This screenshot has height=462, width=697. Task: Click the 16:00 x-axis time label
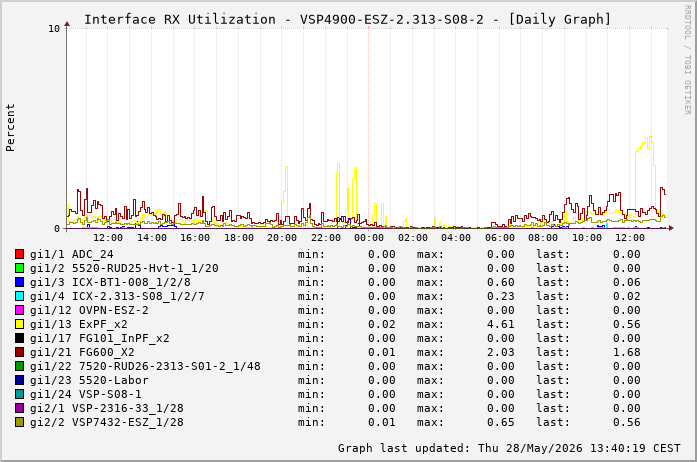[195, 238]
